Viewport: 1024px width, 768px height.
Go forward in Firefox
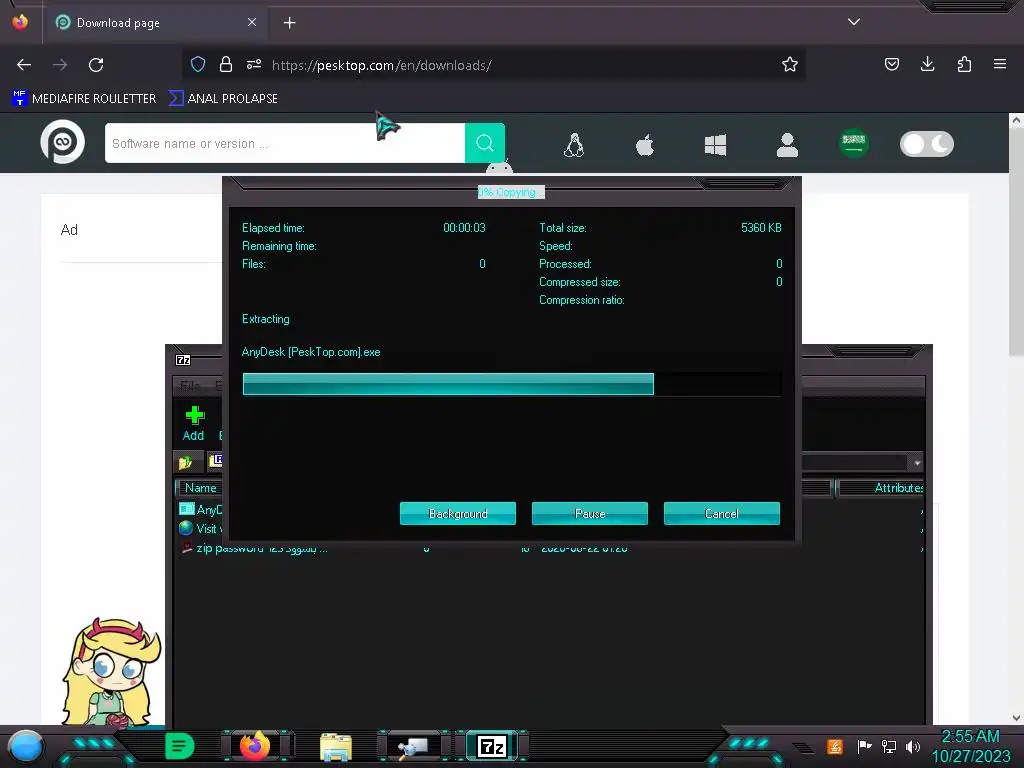click(60, 65)
